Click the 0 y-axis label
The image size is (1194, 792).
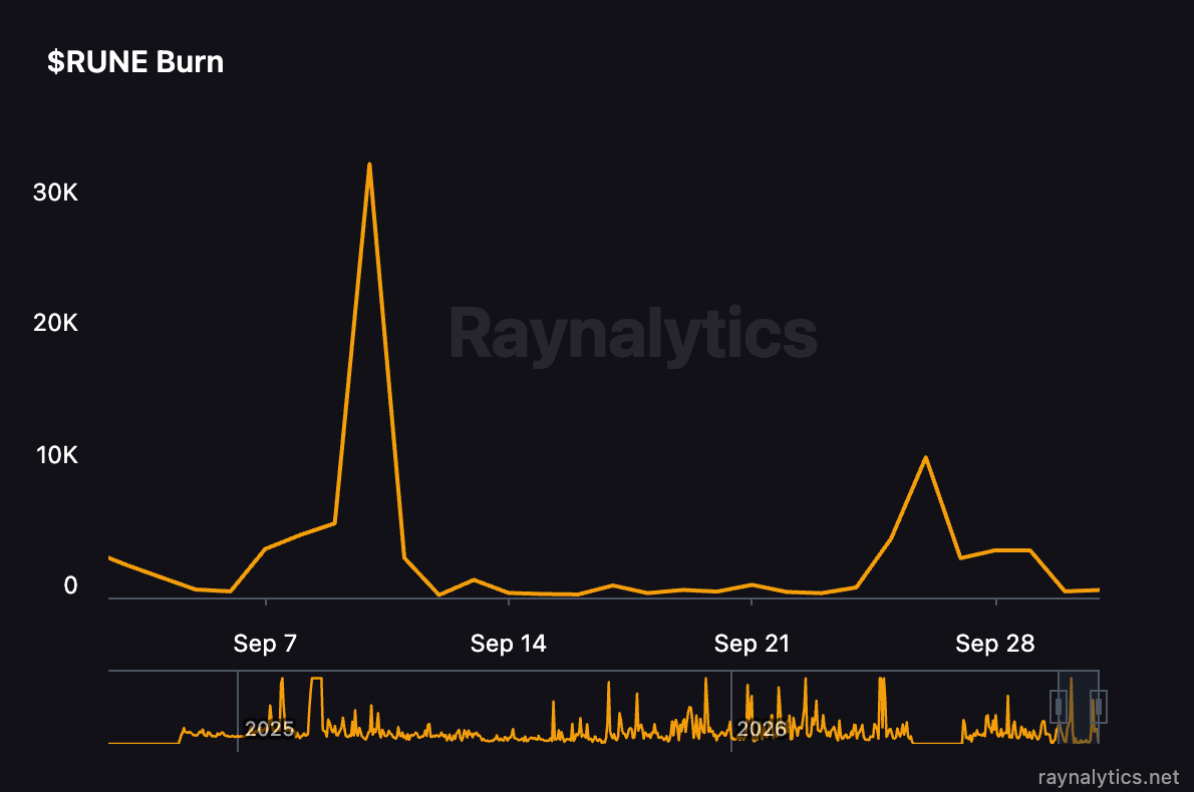click(70, 585)
